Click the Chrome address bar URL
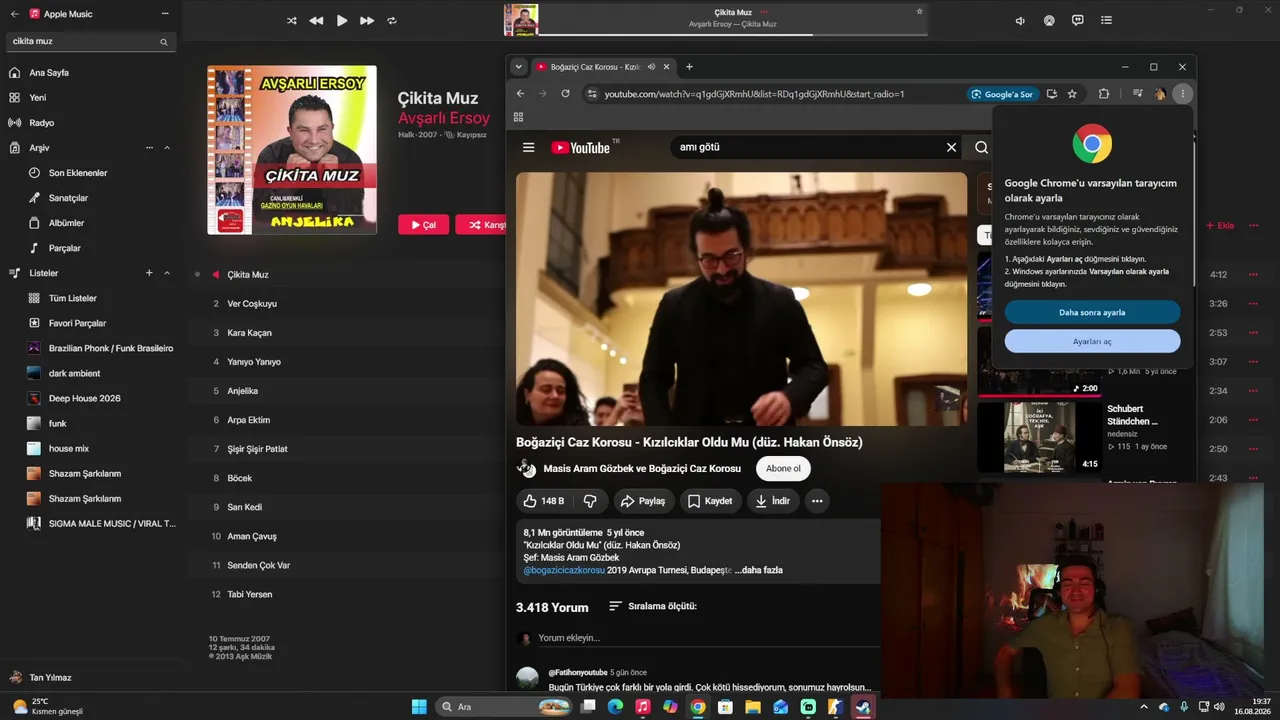The image size is (1280, 720). coord(754,94)
